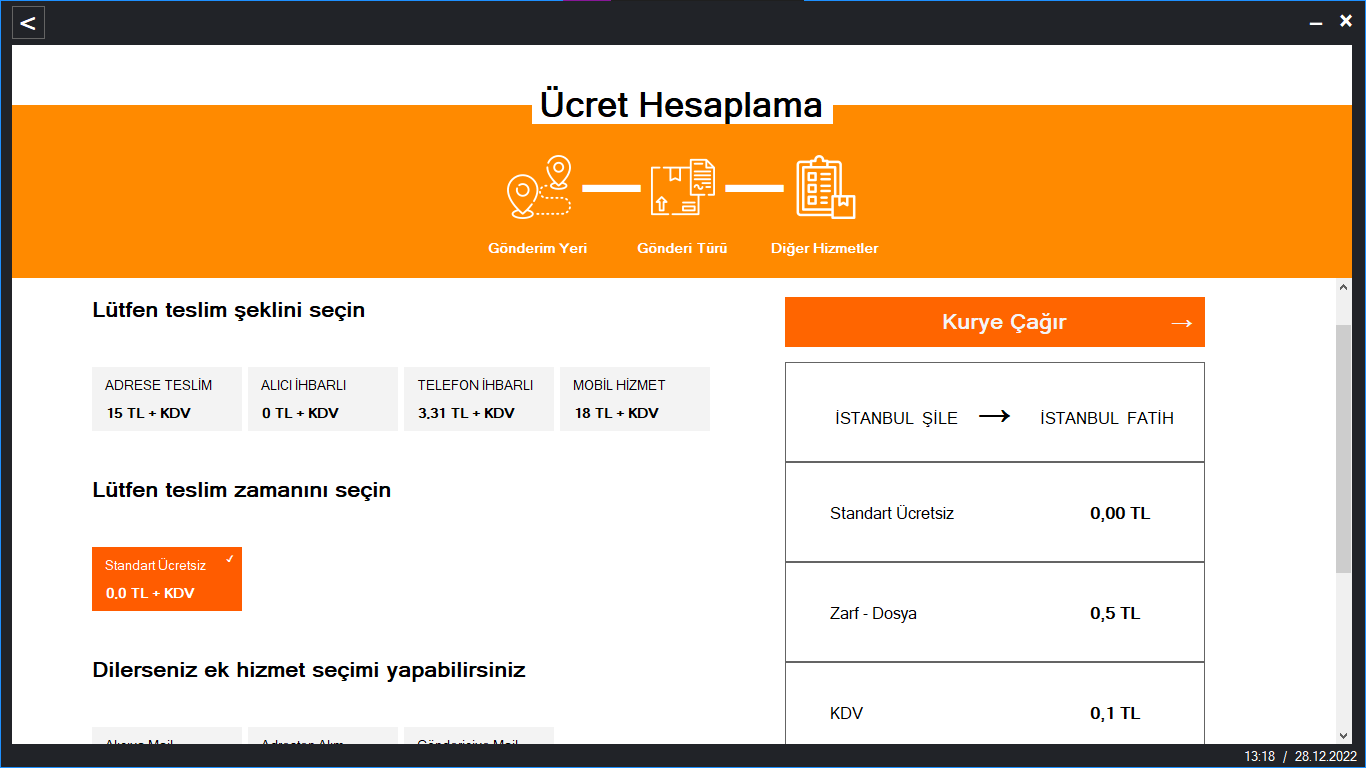Click the Diğer Hizmetler clipboard icon
The image size is (1366, 768).
click(825, 187)
